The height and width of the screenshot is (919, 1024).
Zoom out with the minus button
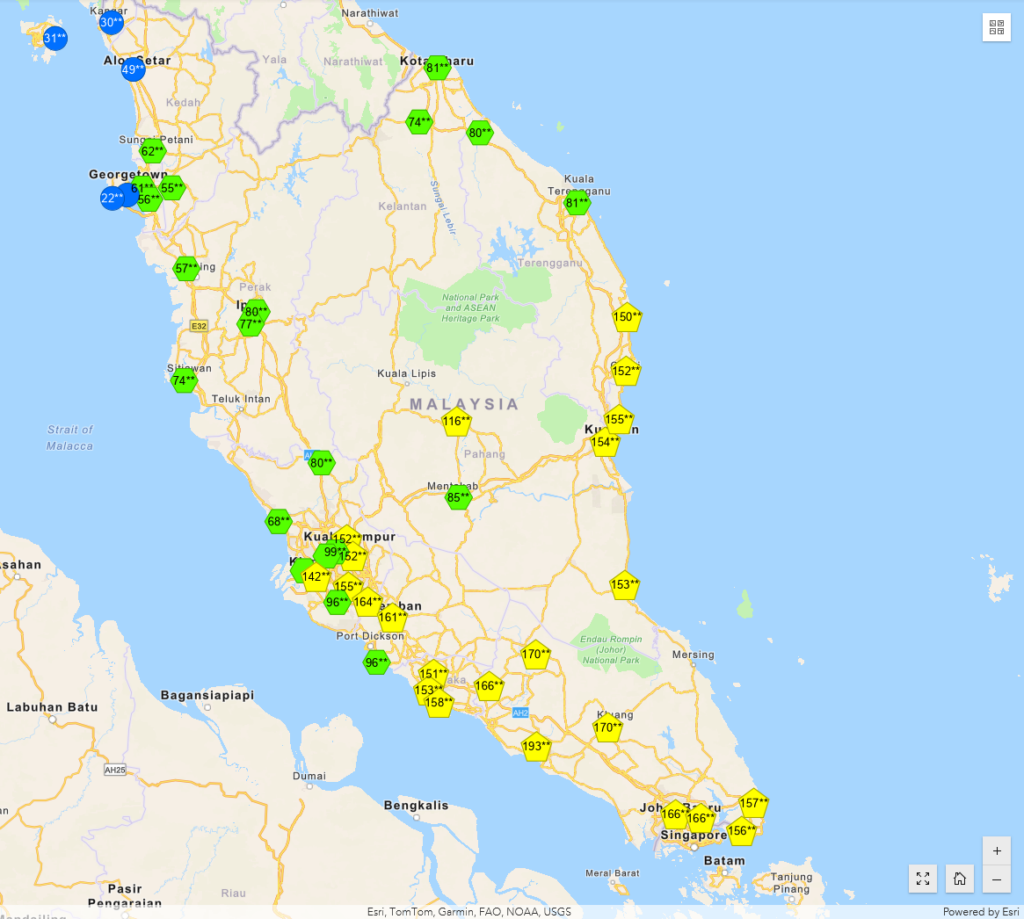coord(997,879)
